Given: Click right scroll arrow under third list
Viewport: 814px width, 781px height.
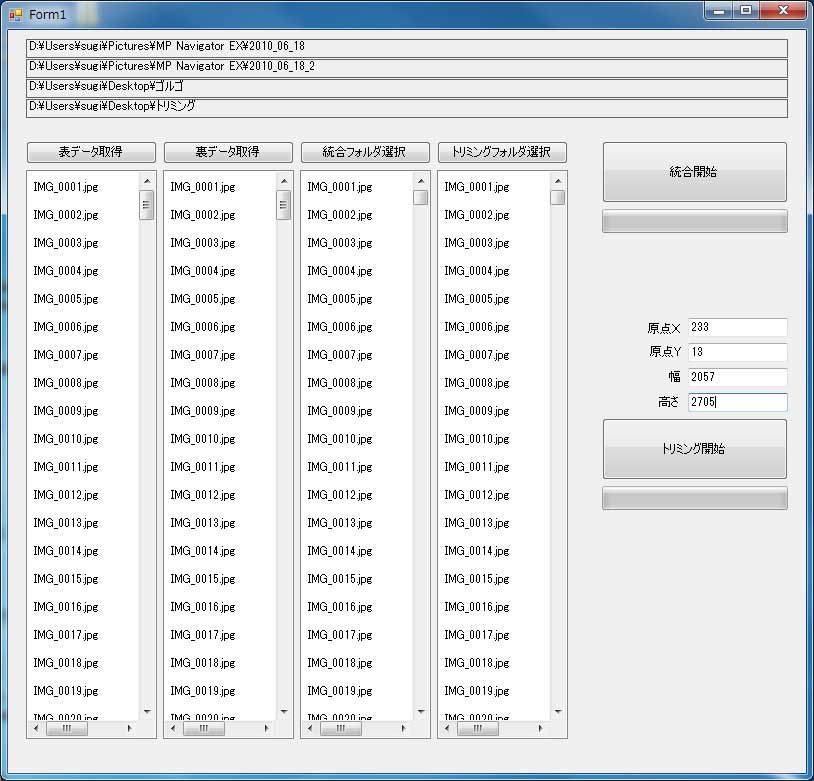Looking at the screenshot, I should 404,729.
